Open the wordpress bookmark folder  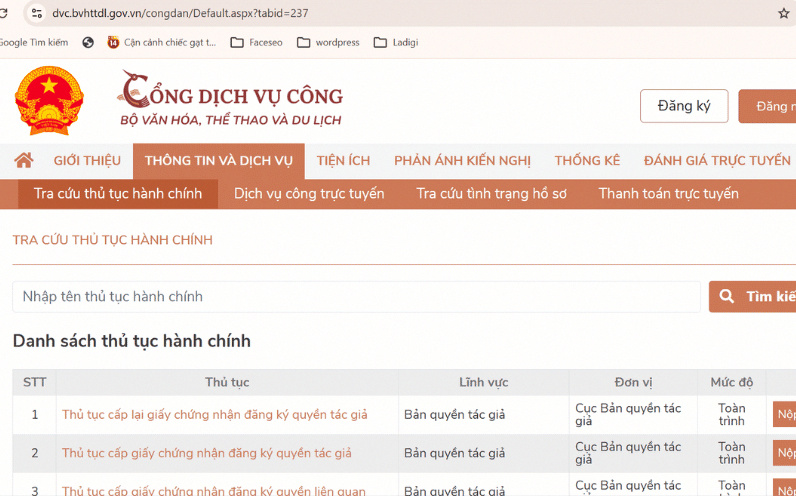pyautogui.click(x=328, y=43)
